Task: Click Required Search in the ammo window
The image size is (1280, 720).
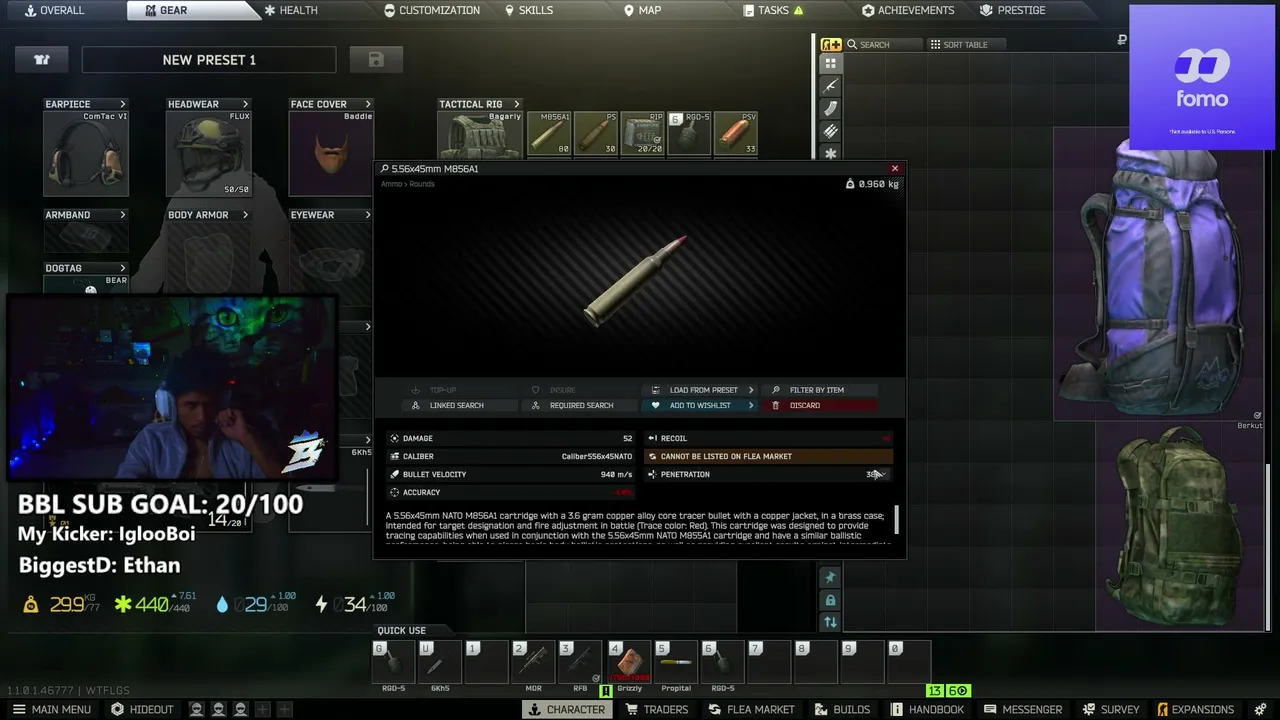Action: (x=582, y=405)
